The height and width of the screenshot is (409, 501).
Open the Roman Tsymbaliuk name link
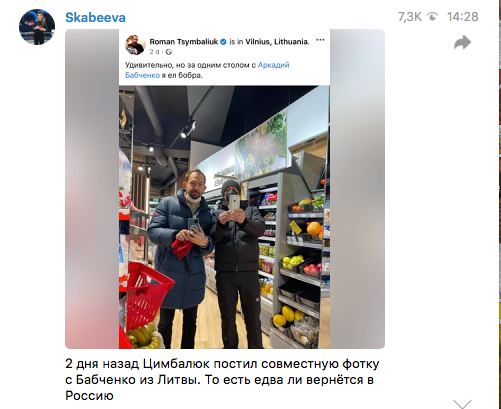pyautogui.click(x=184, y=42)
